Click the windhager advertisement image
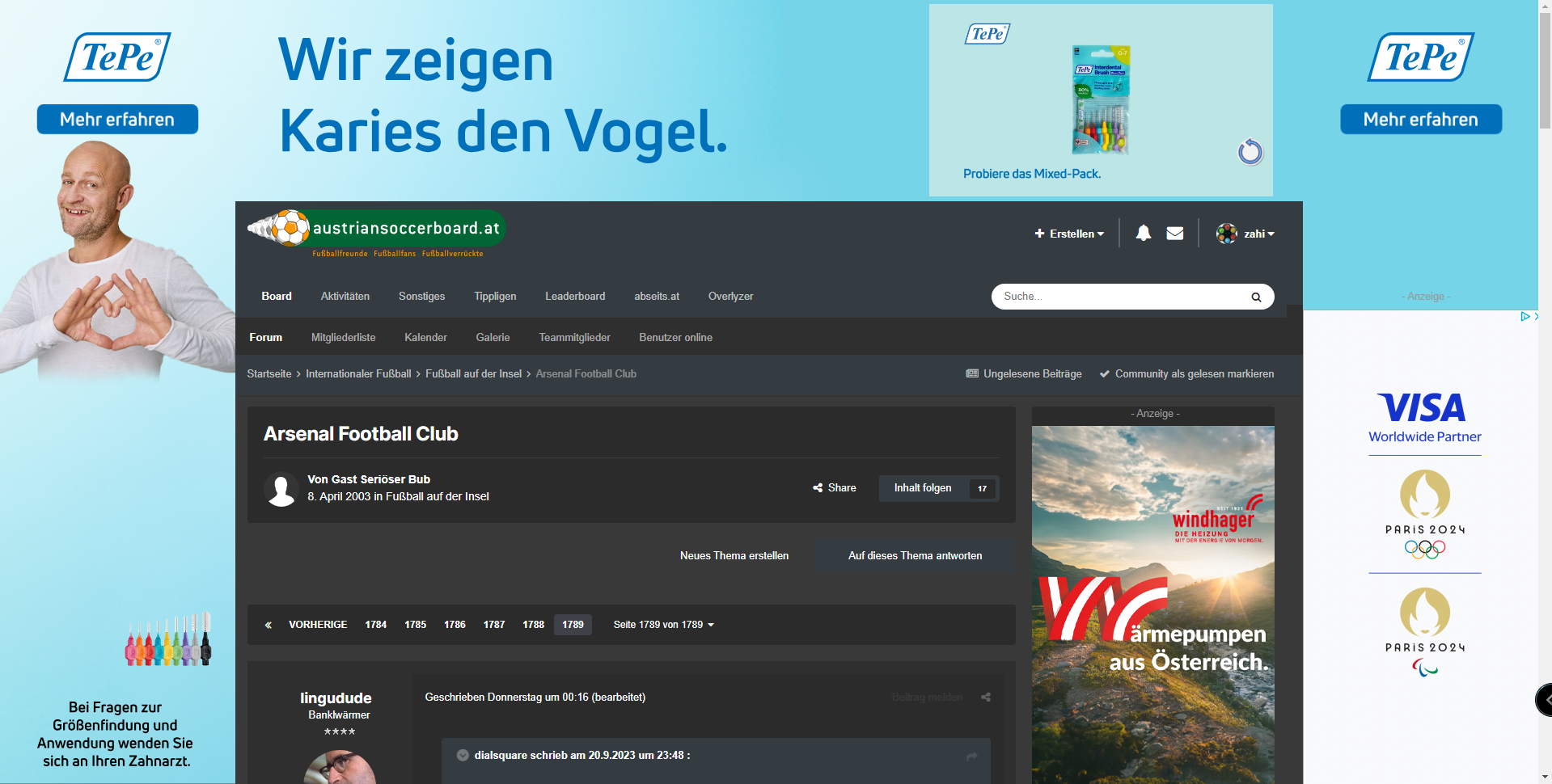The image size is (1552, 784). click(1153, 605)
